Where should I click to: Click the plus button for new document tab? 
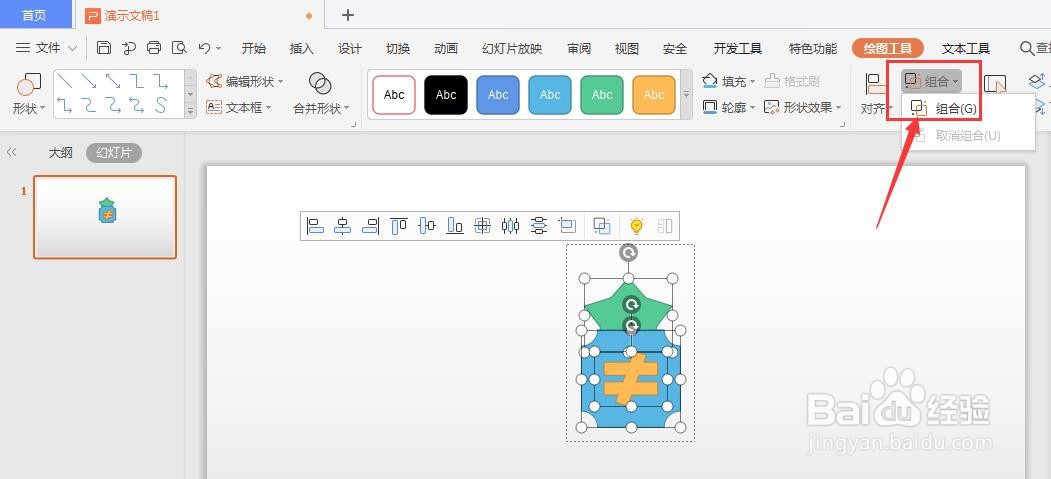coord(347,15)
